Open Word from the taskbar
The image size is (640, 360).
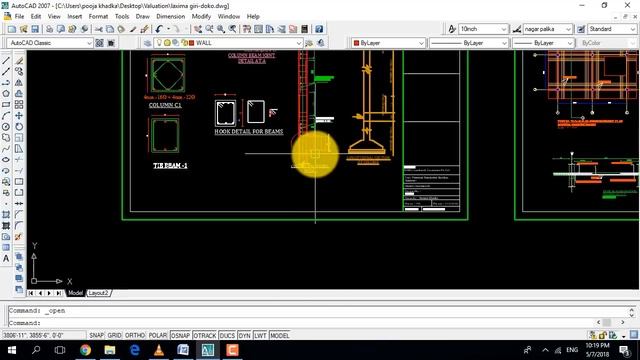(x=183, y=350)
